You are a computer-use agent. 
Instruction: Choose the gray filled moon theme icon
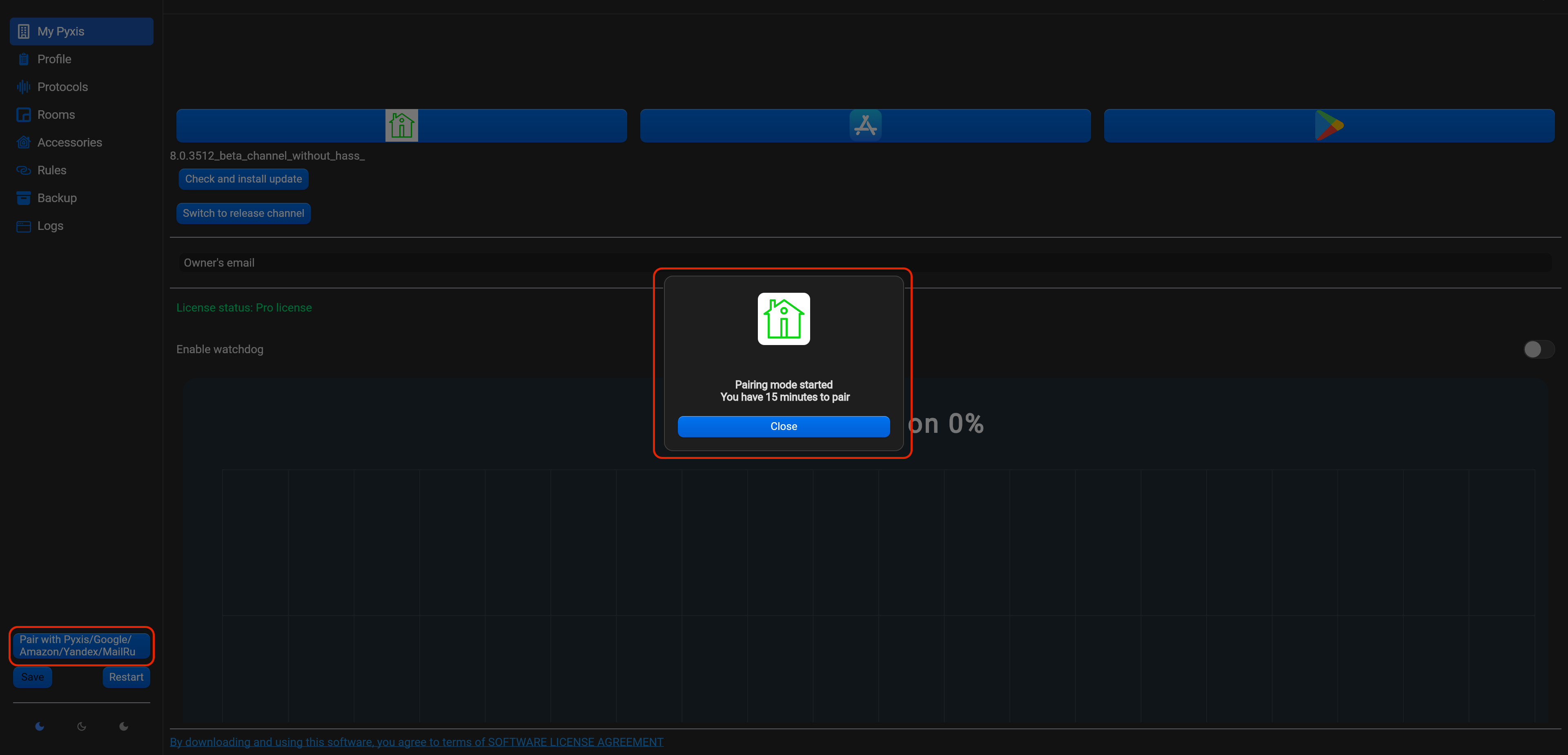click(124, 726)
